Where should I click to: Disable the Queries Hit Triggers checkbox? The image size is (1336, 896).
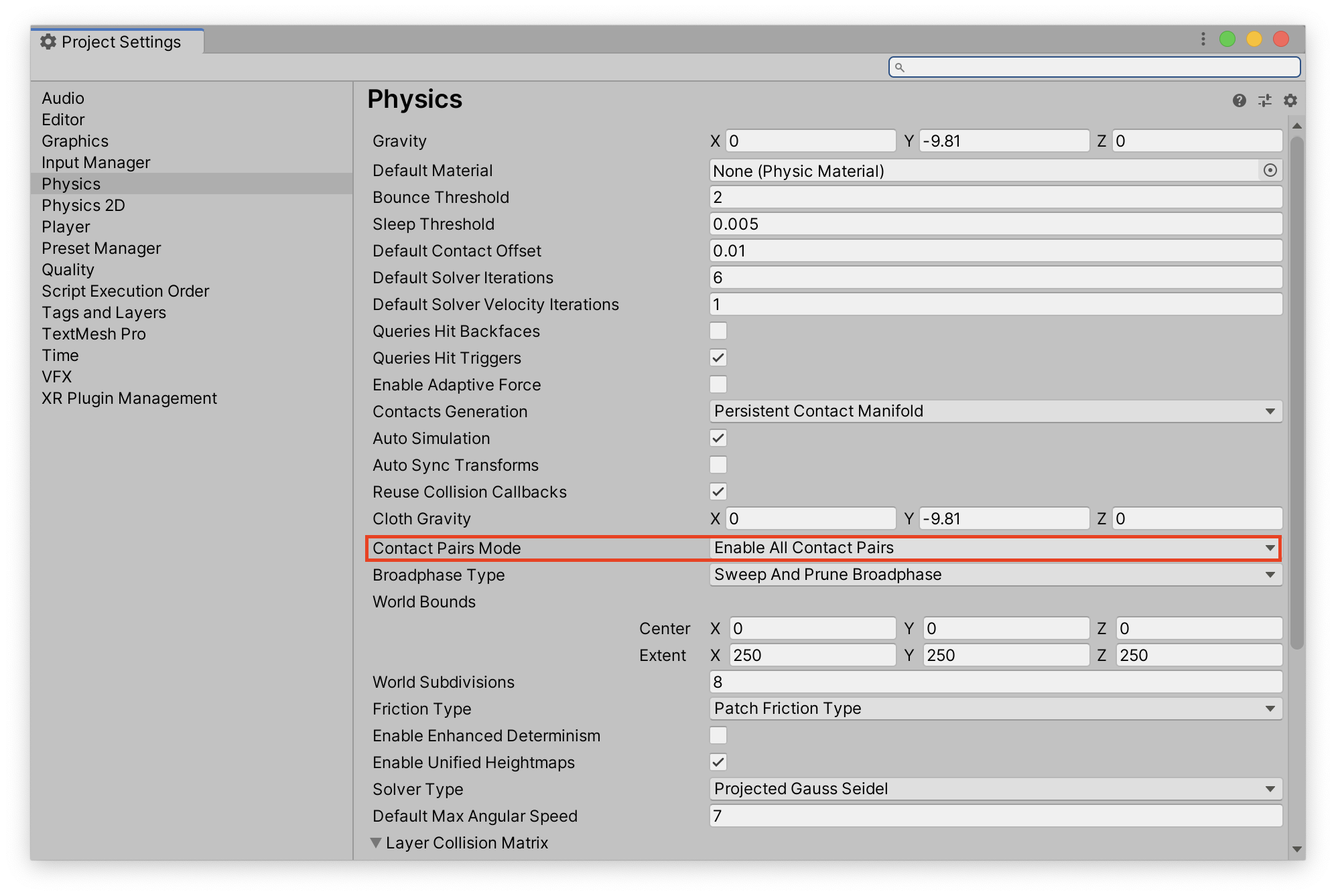click(x=717, y=358)
